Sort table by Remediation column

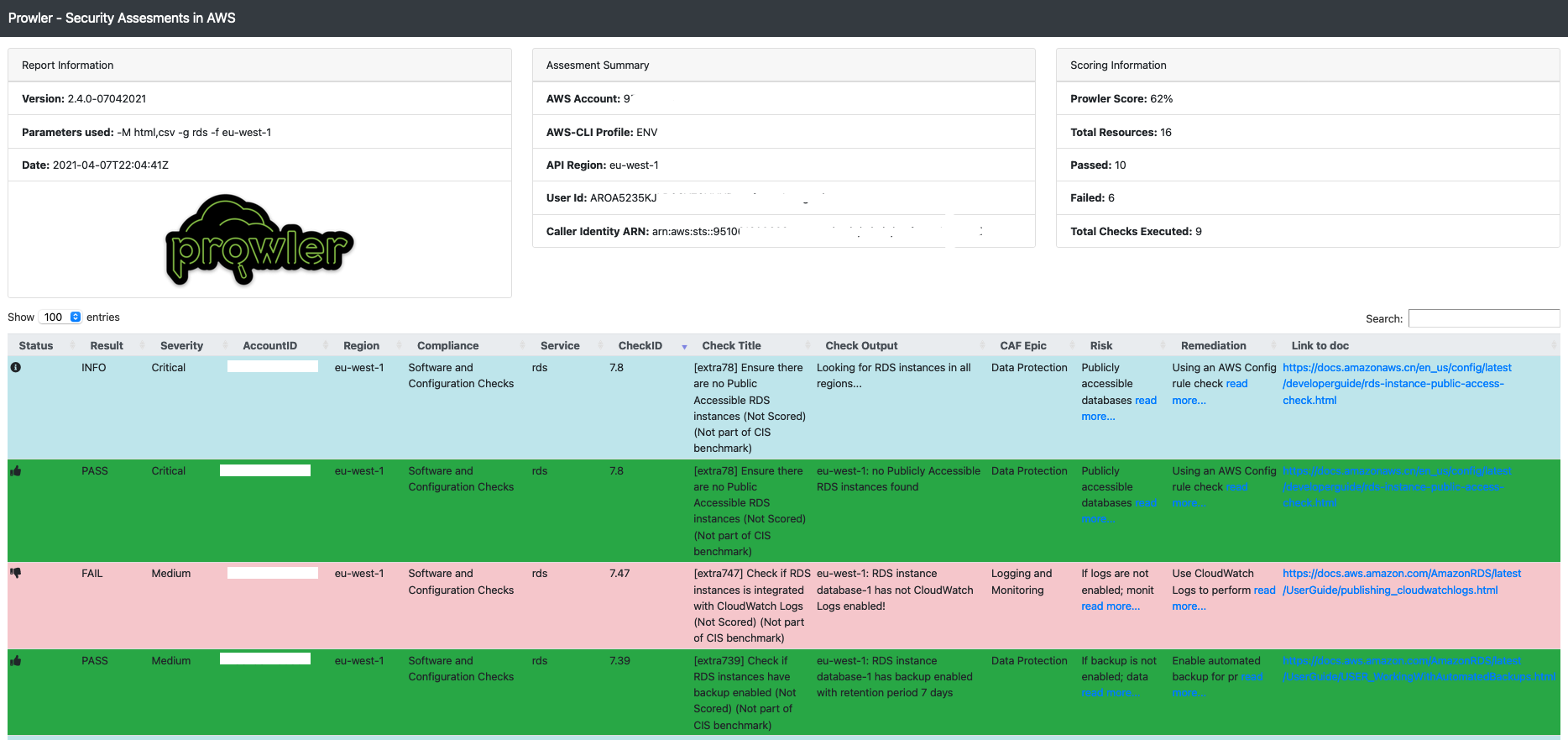1213,345
